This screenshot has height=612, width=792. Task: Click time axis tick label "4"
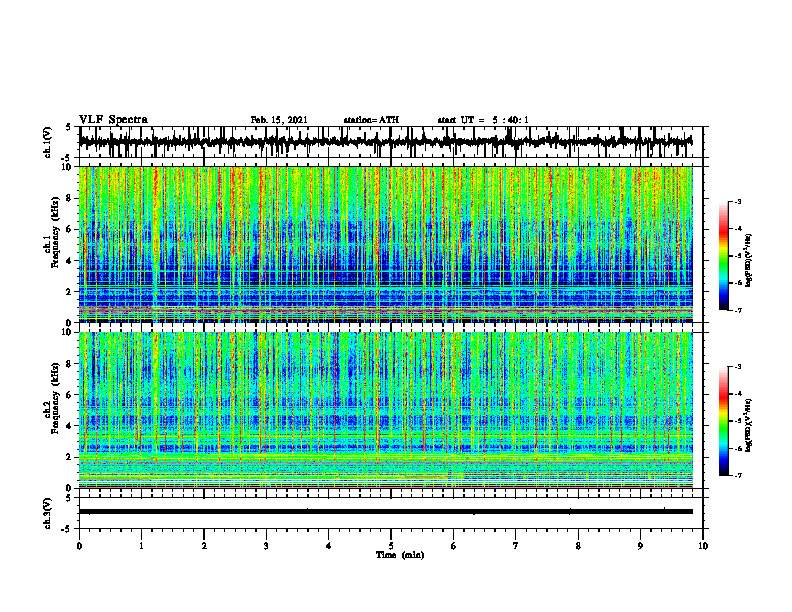click(329, 546)
